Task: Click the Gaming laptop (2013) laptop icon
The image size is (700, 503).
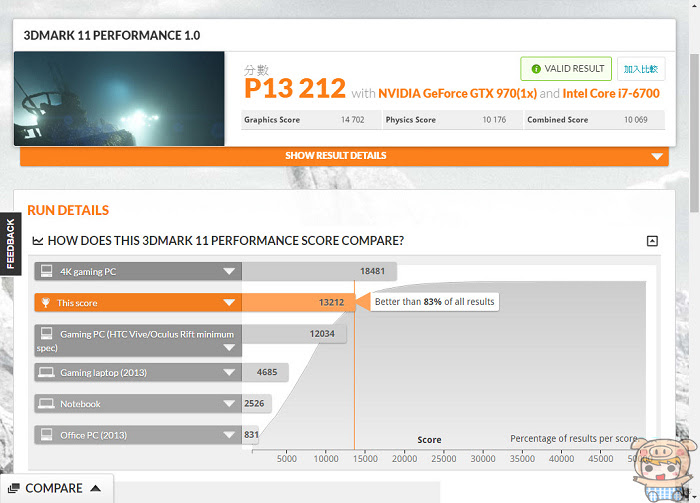Action: click(46, 372)
